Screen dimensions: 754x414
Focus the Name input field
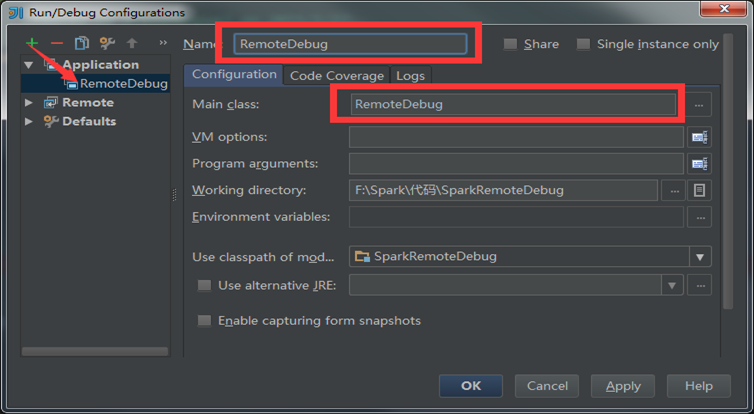(350, 44)
